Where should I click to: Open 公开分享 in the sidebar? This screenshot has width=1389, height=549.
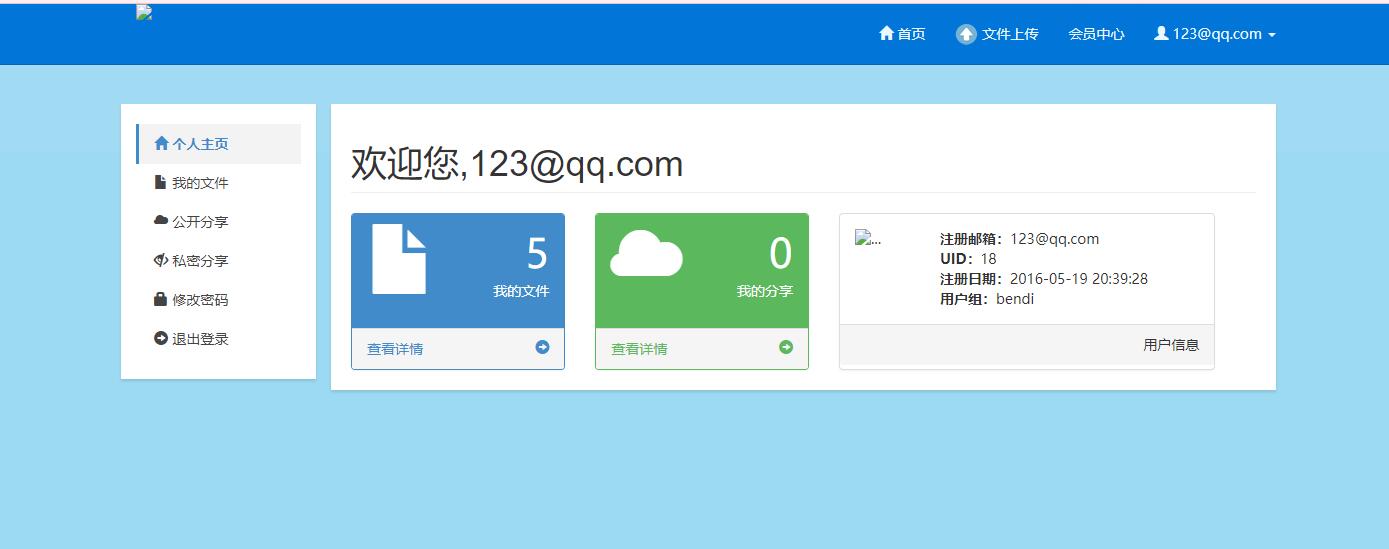point(200,222)
